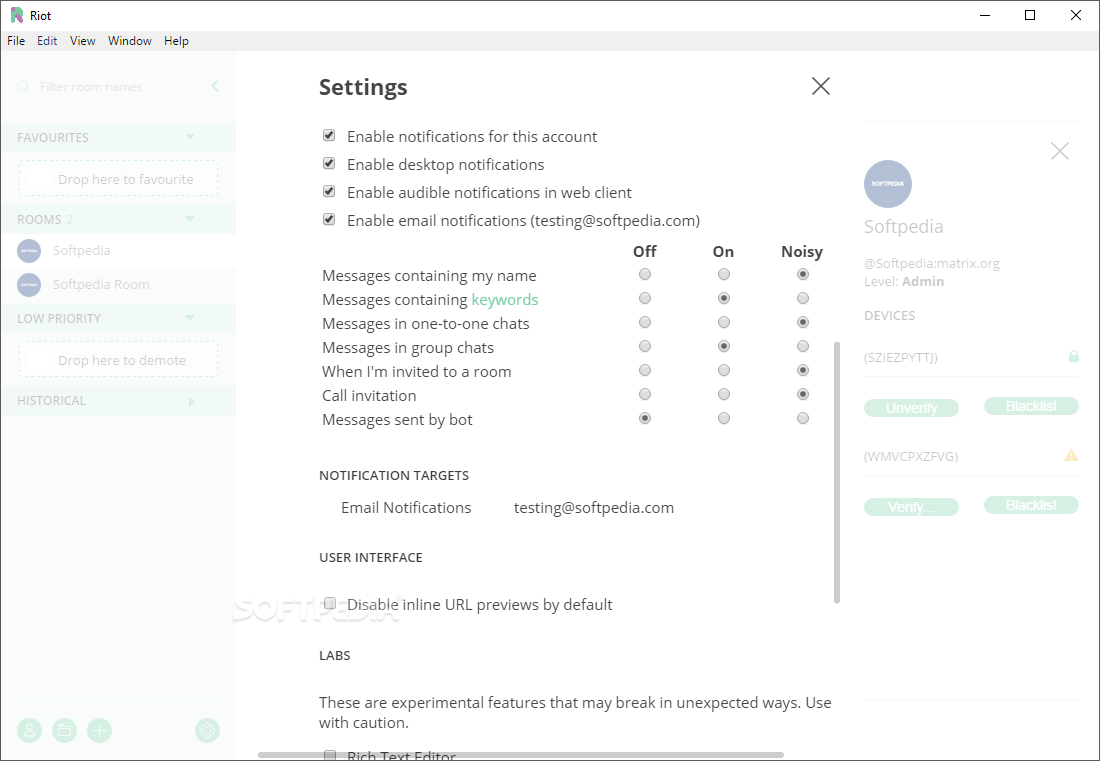1100x761 pixels.
Task: Click the Unverify device button
Action: pos(911,408)
